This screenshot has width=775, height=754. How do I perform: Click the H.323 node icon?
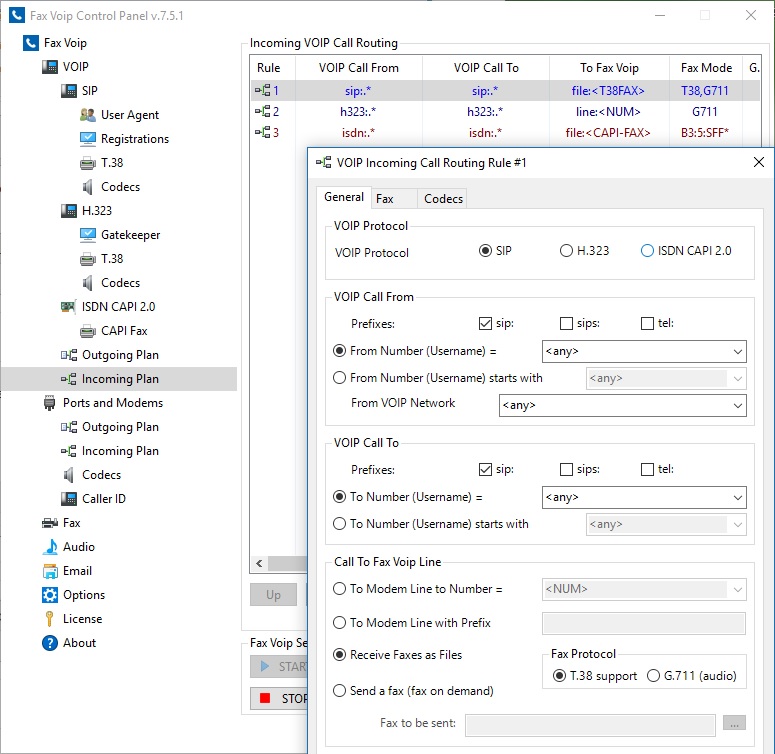(x=69, y=211)
